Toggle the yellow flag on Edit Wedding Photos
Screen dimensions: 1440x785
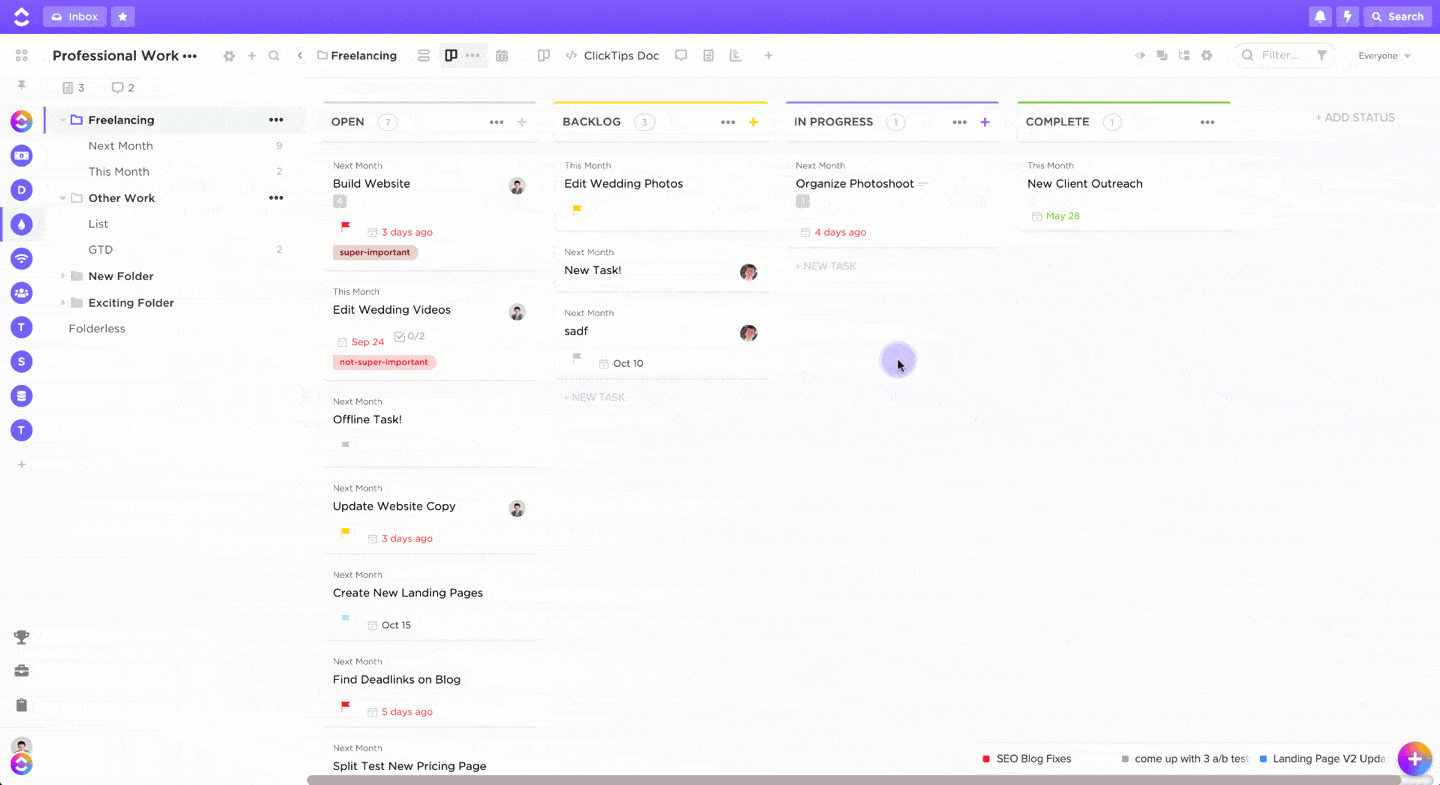pos(577,208)
